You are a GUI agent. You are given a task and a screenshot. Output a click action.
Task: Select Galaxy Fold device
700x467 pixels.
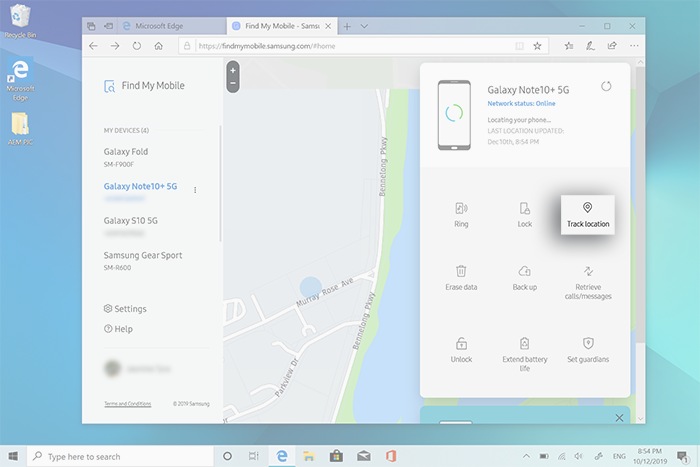(x=126, y=157)
